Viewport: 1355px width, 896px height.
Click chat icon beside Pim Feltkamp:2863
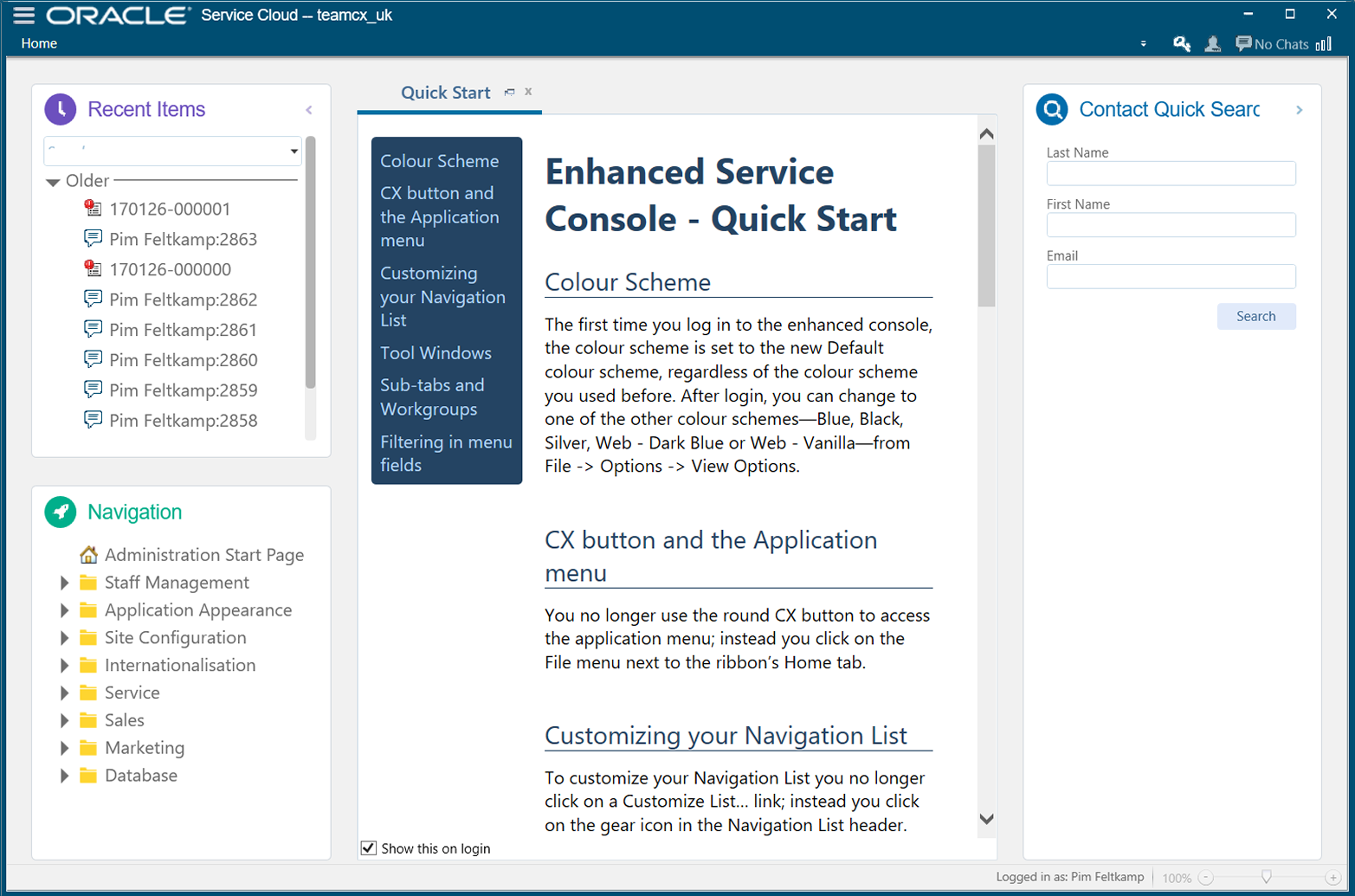pyautogui.click(x=93, y=238)
